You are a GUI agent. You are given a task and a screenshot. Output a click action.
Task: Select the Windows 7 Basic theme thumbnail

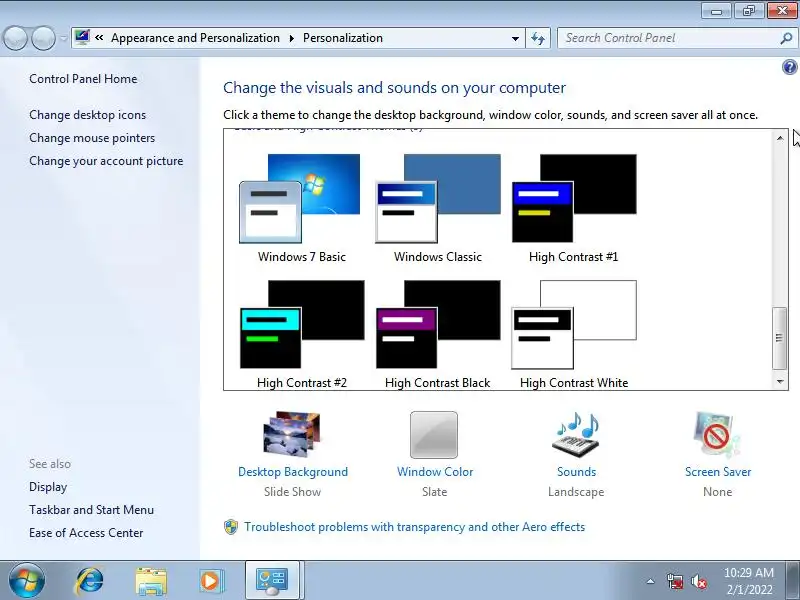[x=300, y=199]
